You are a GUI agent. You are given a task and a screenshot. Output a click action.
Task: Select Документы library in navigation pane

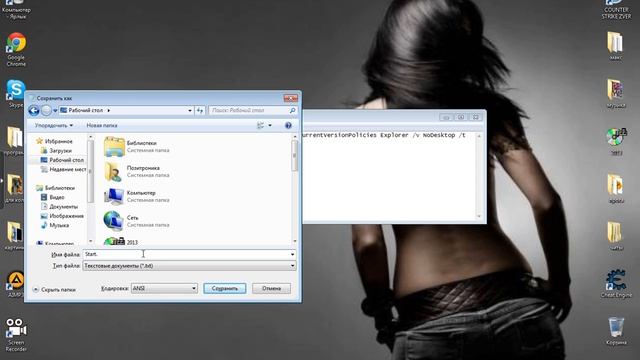click(x=59, y=207)
